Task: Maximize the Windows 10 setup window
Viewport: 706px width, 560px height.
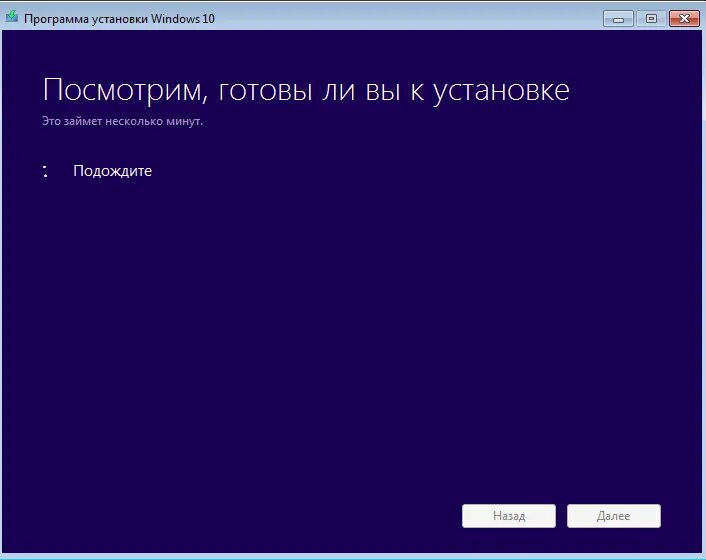Action: pyautogui.click(x=651, y=19)
